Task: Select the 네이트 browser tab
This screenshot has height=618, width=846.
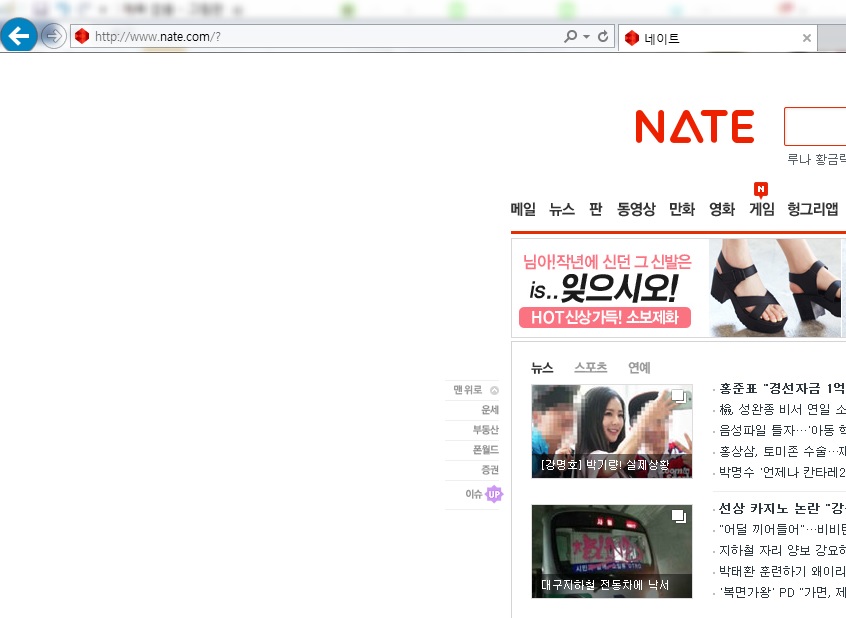Action: click(x=718, y=38)
